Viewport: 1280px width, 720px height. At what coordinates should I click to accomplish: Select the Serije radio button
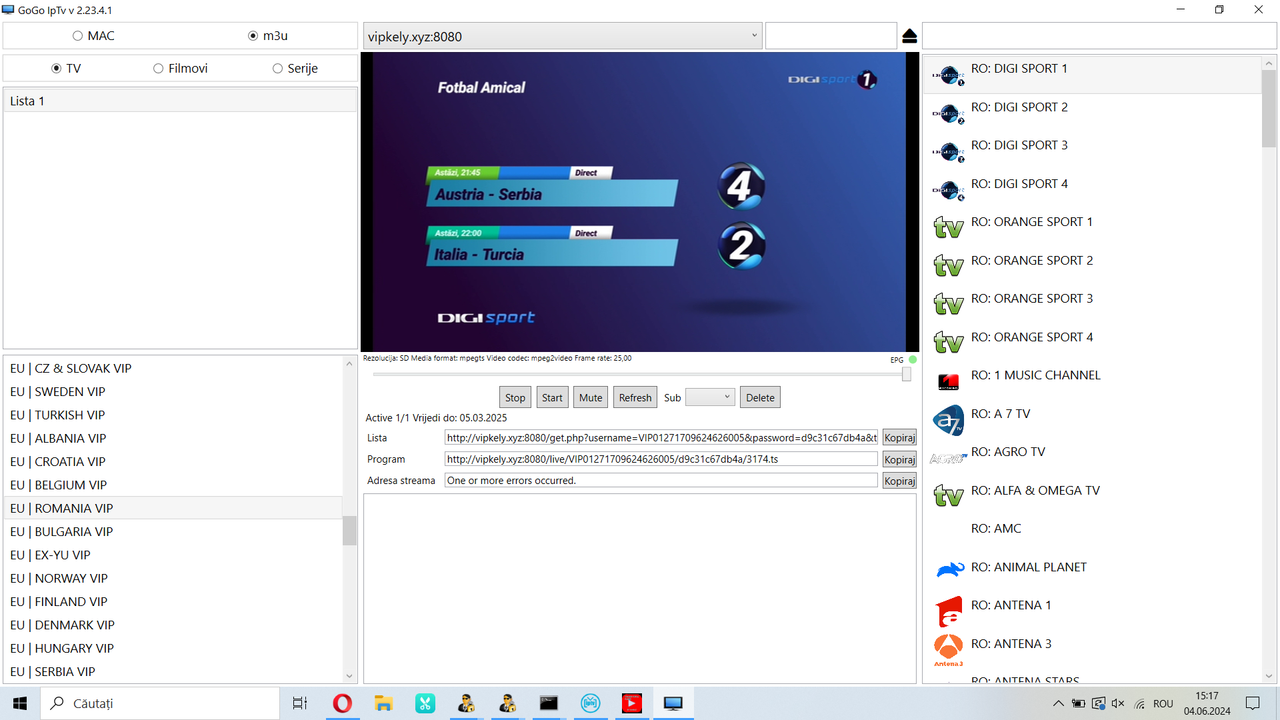pos(278,68)
